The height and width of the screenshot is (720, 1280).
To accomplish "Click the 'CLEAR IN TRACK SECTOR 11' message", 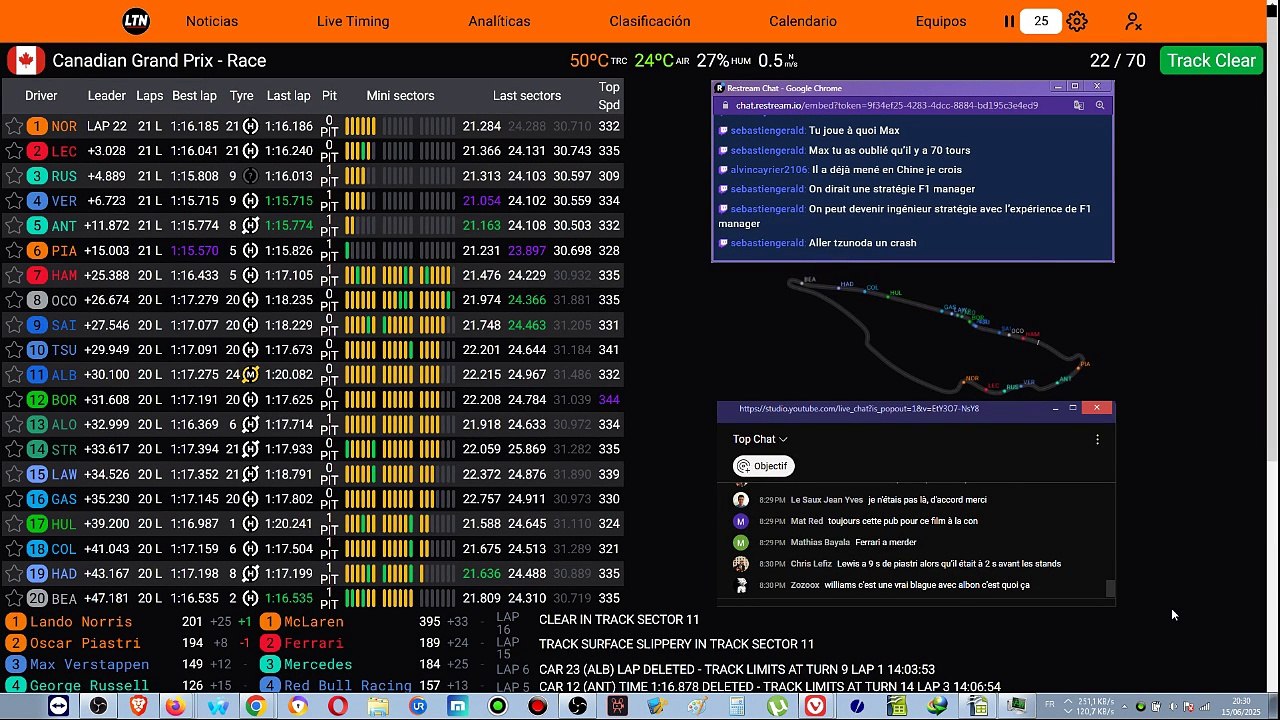I will coord(619,620).
